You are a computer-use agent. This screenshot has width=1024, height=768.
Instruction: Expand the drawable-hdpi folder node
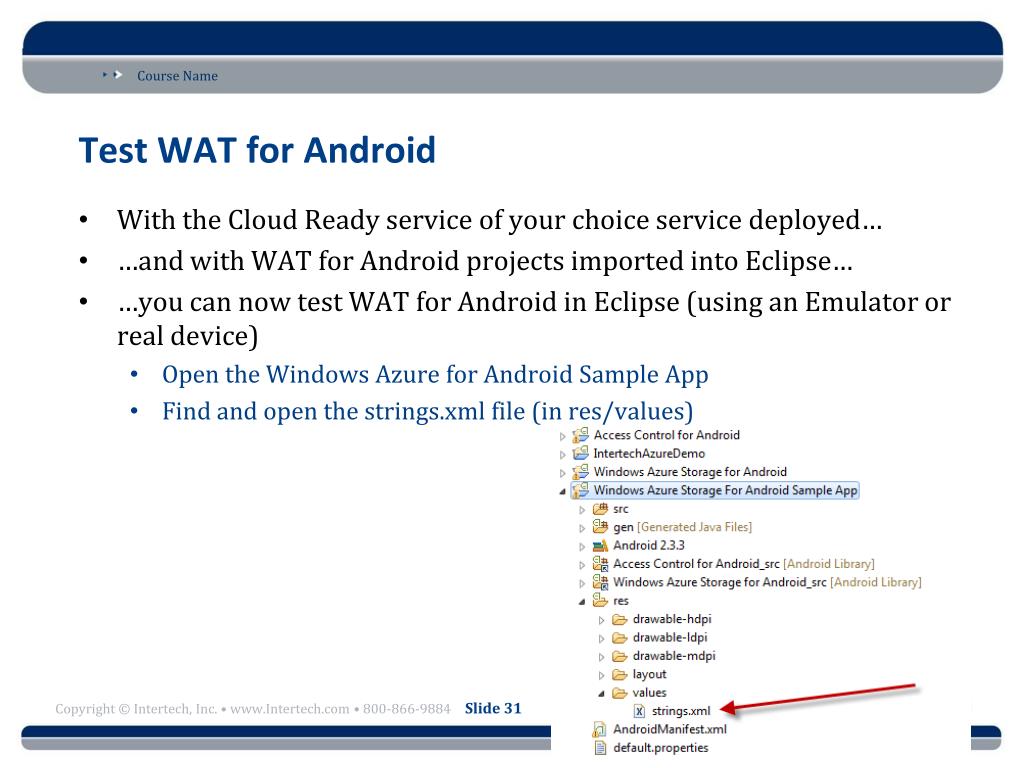click(601, 620)
